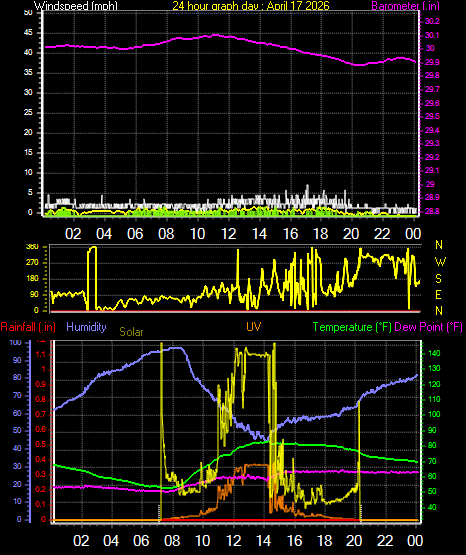The image size is (466, 555).
Task: Click the "Dew Point (°F)" legend label
Action: (428, 327)
